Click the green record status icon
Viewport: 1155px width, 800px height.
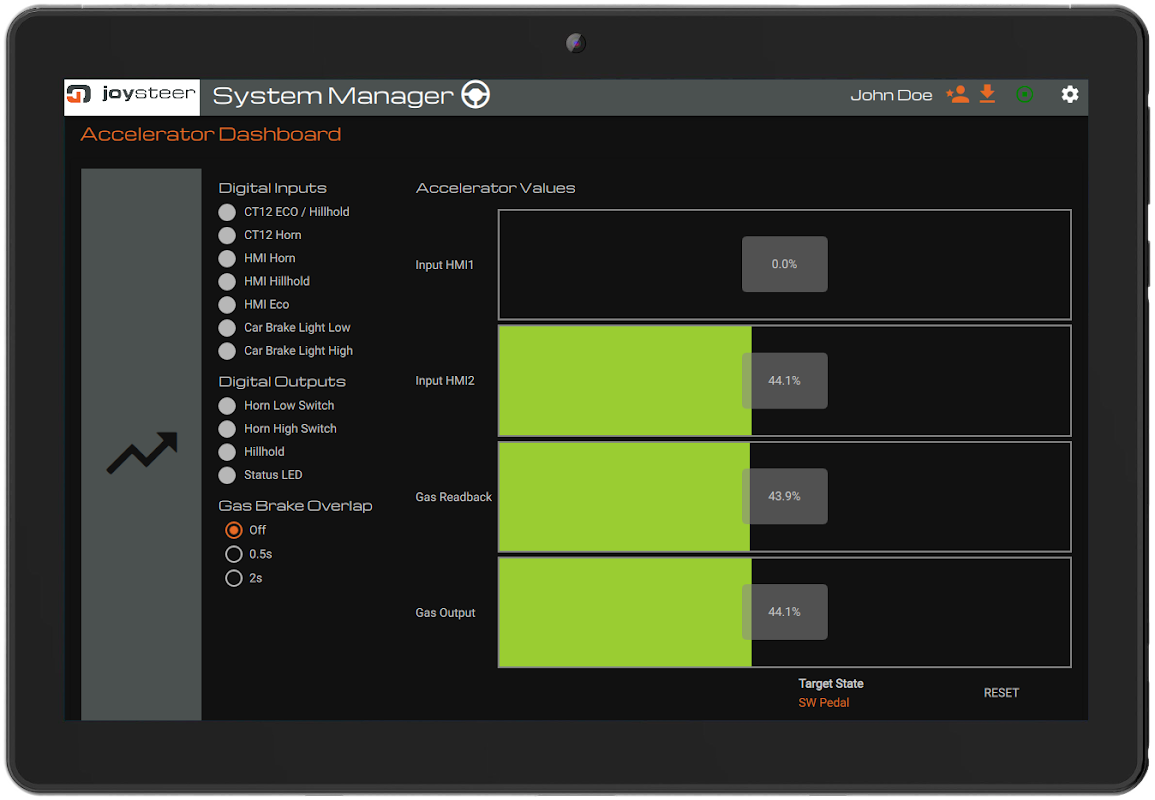click(x=1024, y=95)
